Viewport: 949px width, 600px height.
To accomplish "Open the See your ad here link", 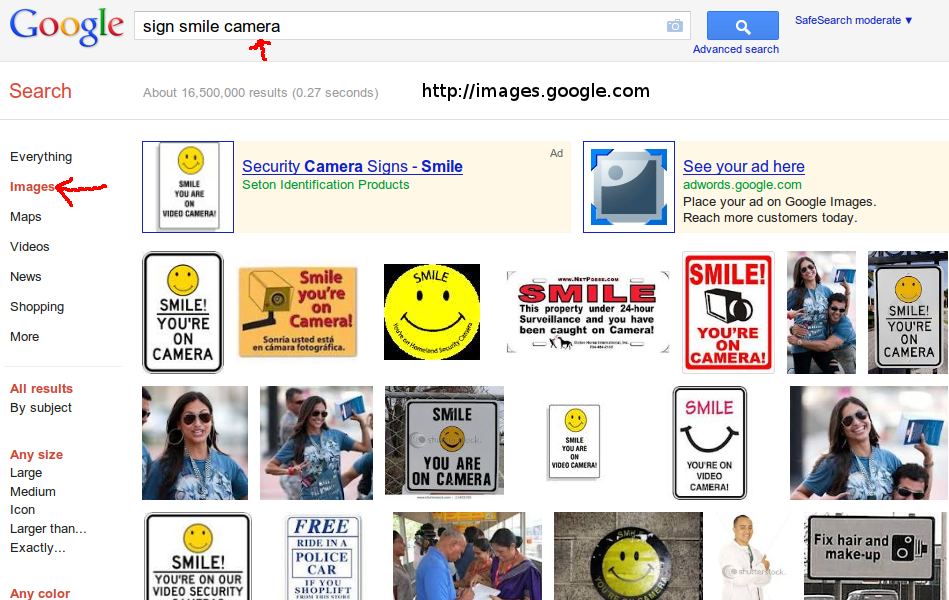I will point(744,166).
